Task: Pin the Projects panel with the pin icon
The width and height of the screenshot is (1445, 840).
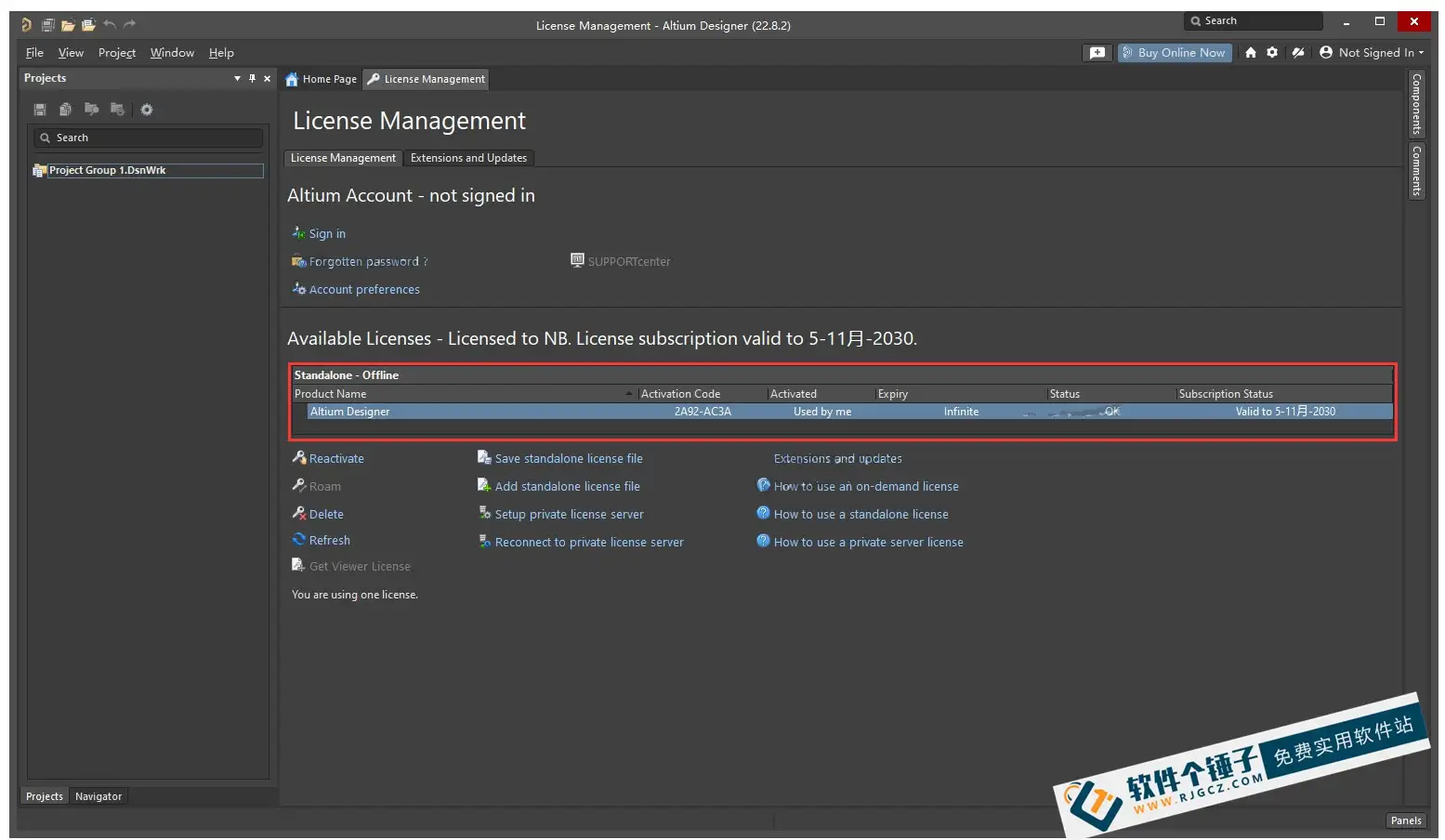Action: click(252, 78)
